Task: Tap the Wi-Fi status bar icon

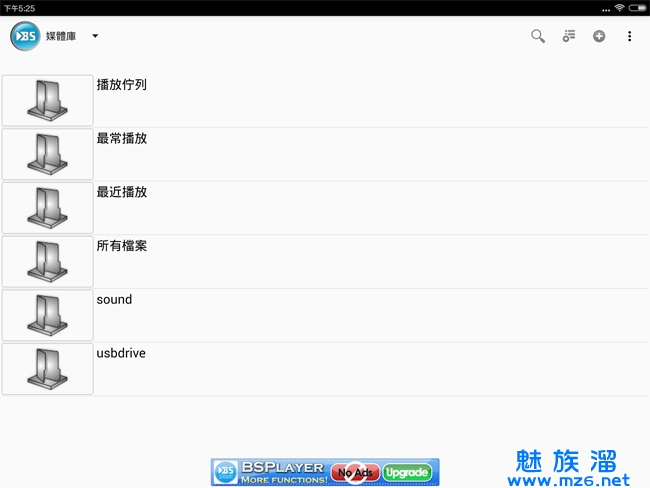Action: click(x=619, y=7)
